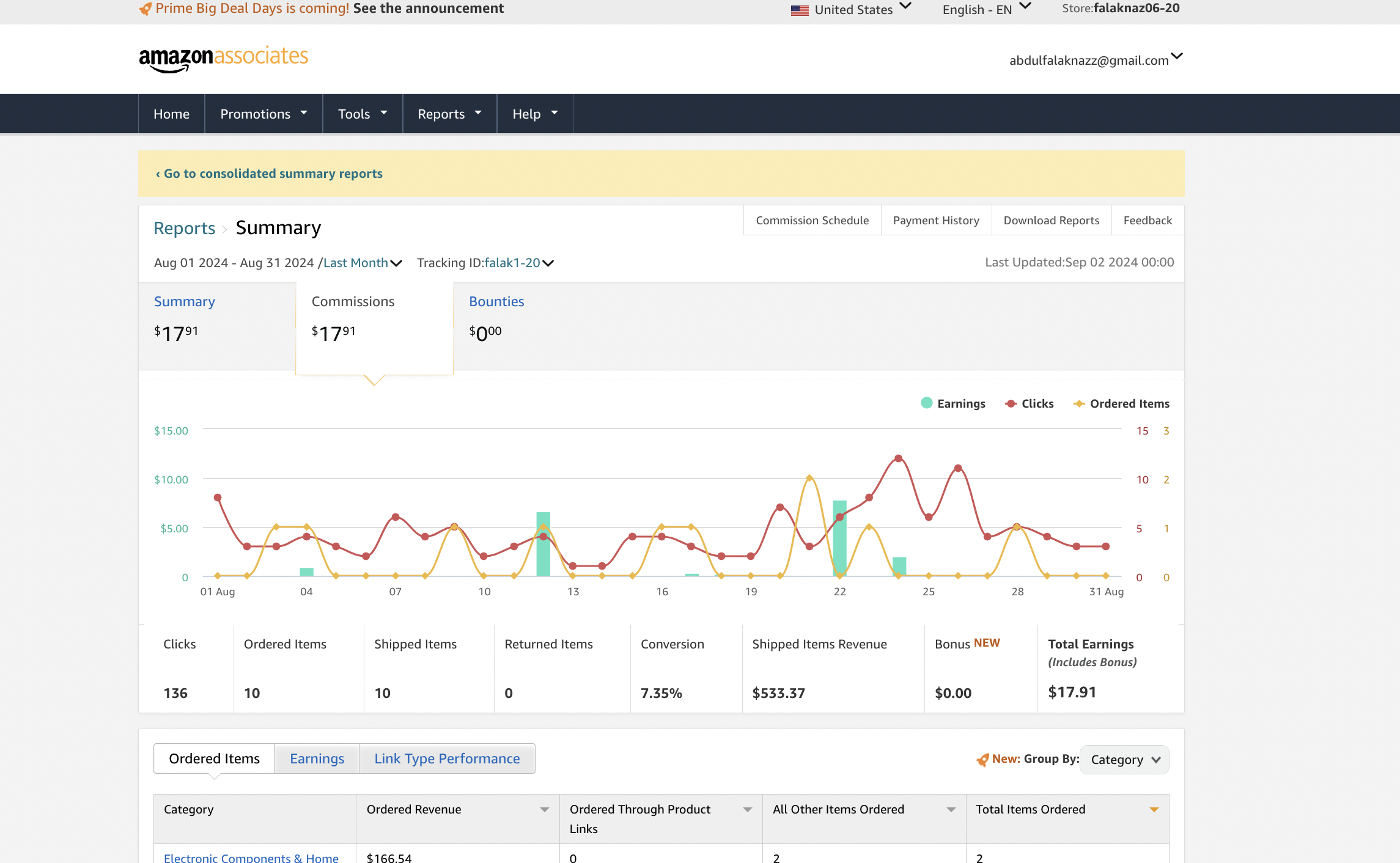Go to Home in navigation bar
The width and height of the screenshot is (1400, 863).
171,114
